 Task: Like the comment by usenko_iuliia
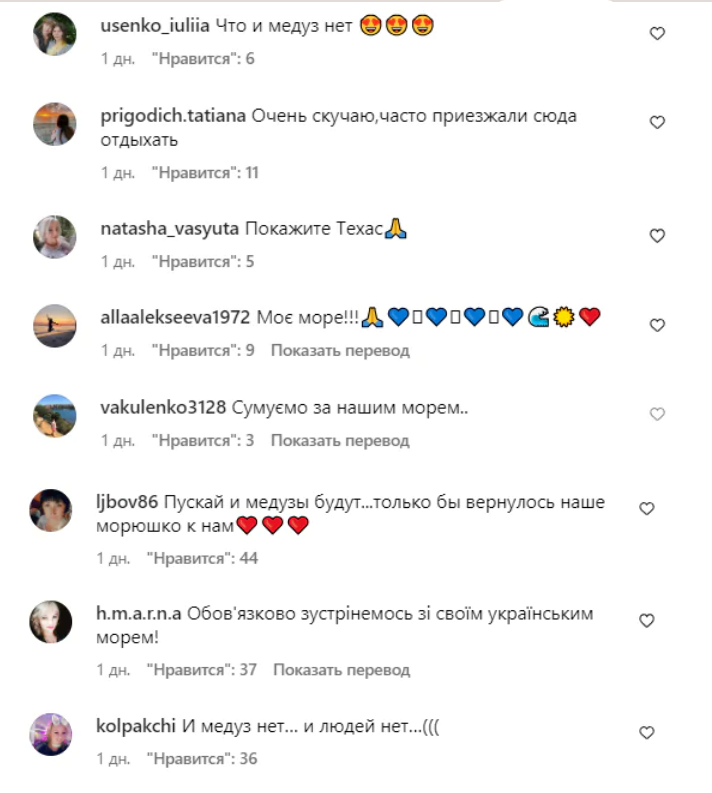[x=657, y=33]
